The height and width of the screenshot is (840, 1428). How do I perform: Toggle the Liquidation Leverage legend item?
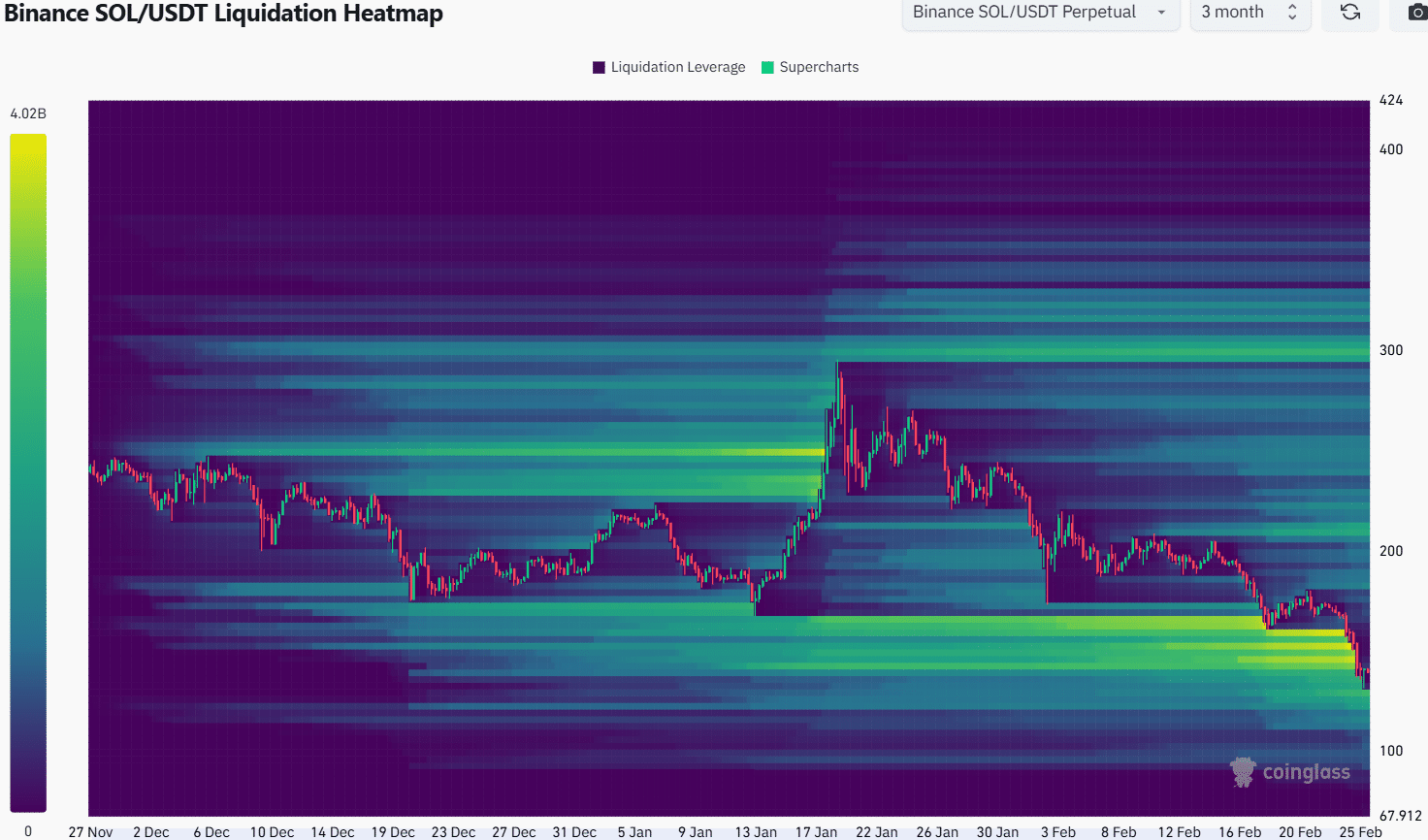click(x=669, y=67)
